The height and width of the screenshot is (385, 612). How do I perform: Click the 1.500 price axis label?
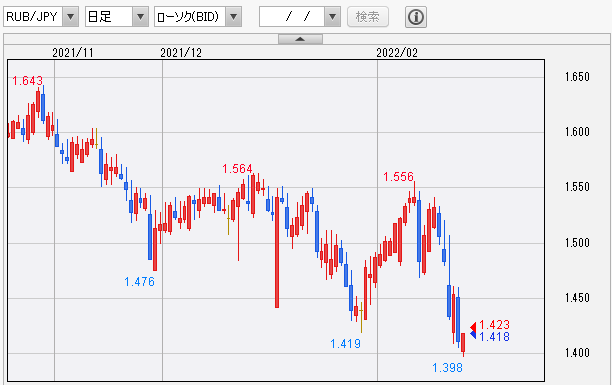tap(577, 242)
